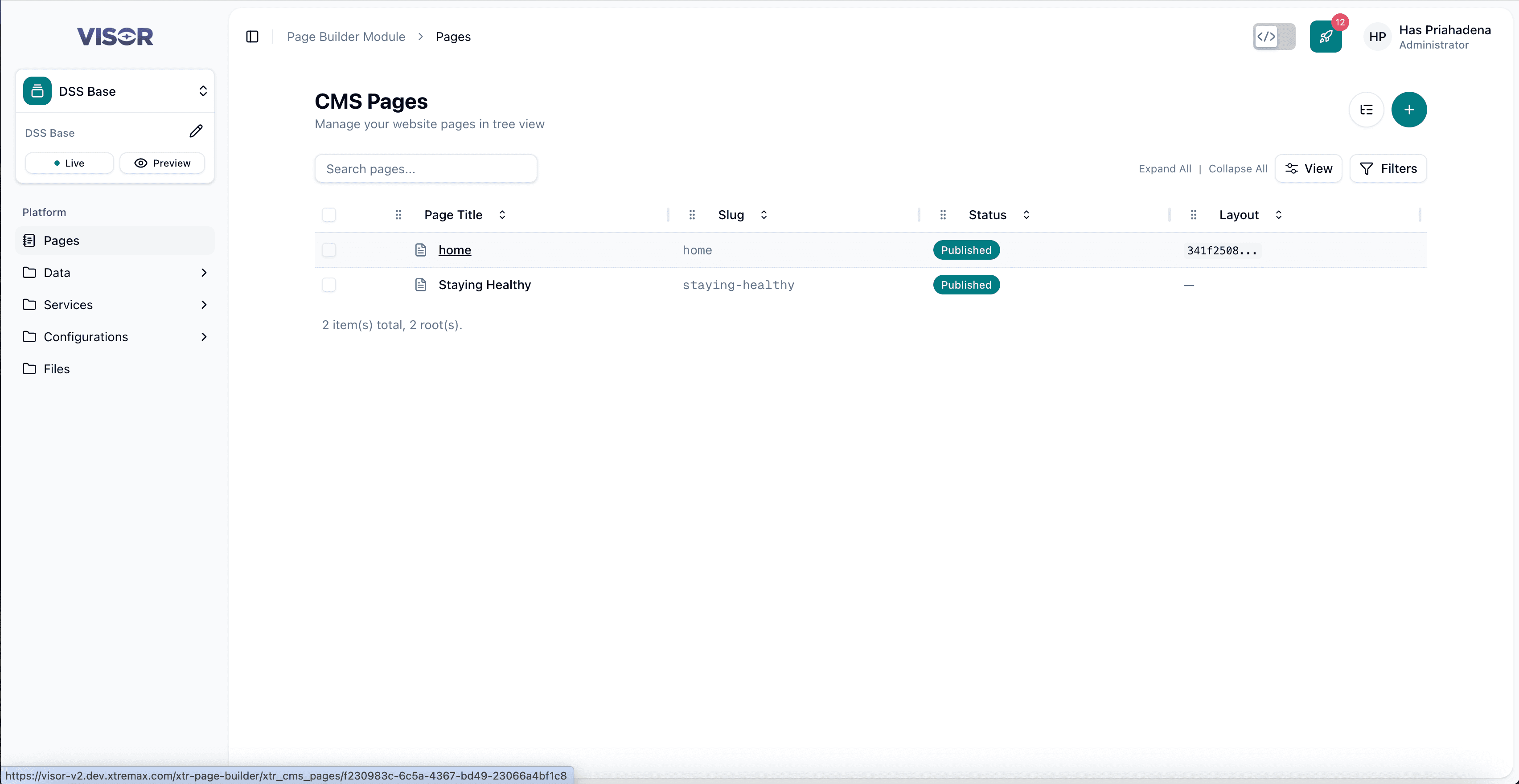Viewport: 1519px width, 784px height.
Task: Click inside the Search pages field
Action: point(425,168)
